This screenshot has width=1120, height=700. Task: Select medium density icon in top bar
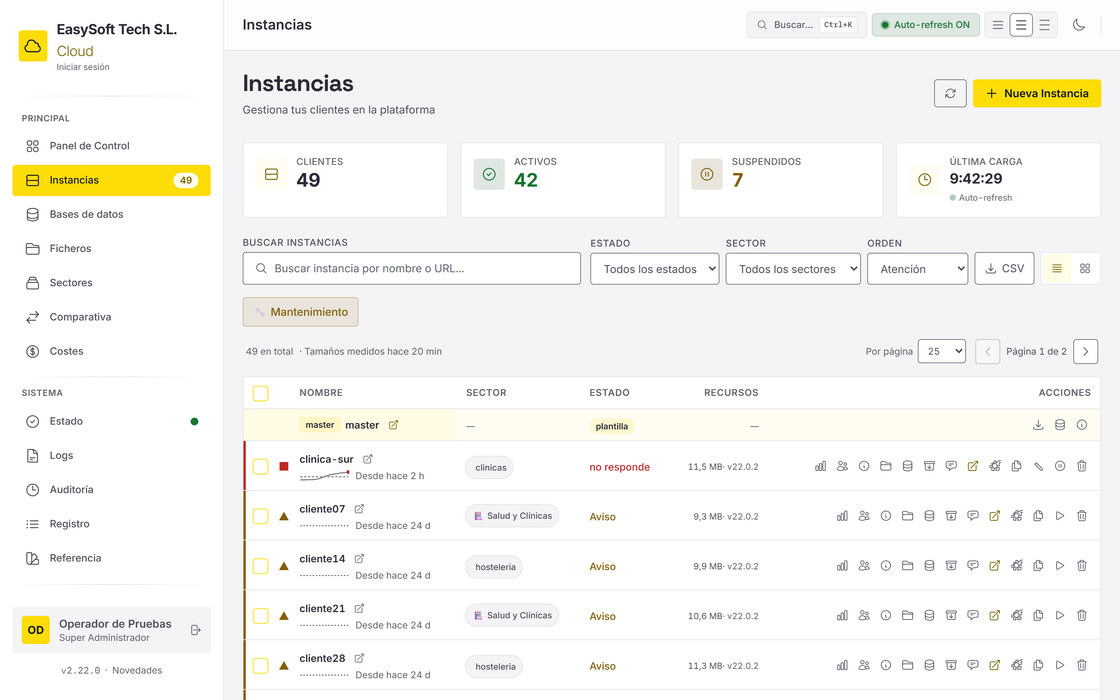(x=1021, y=25)
